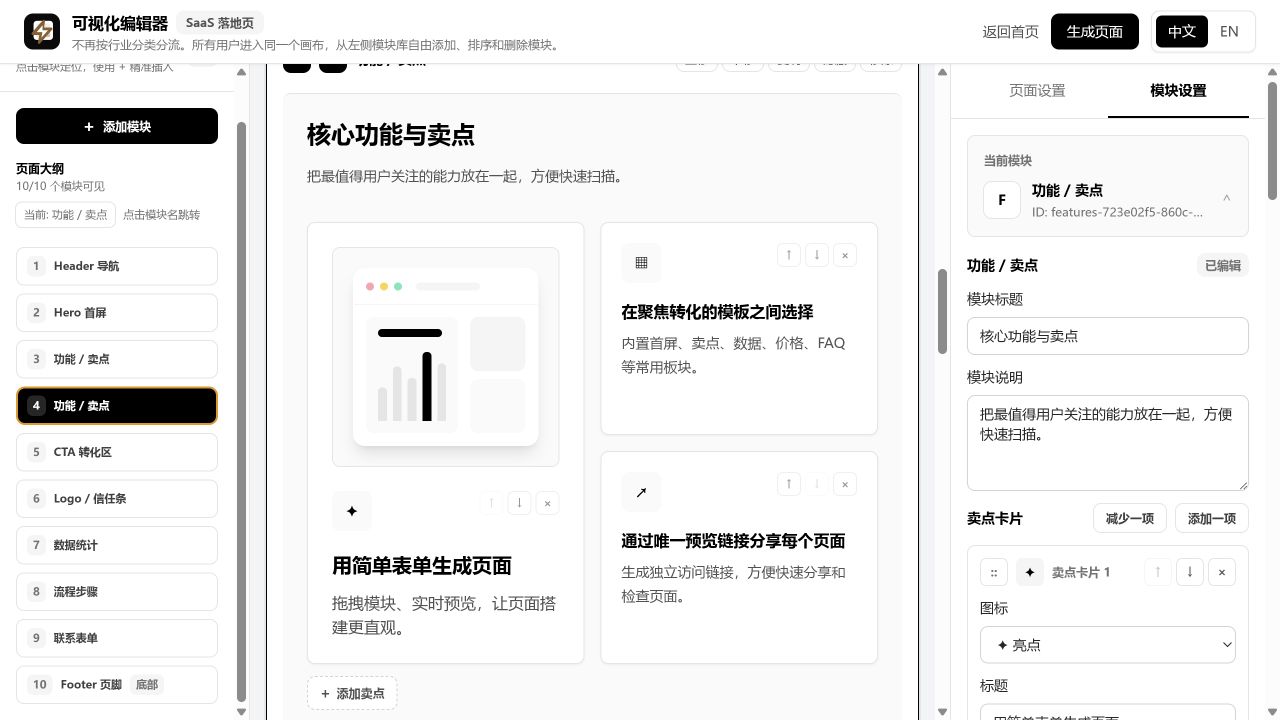Click description 内置首屏、卖点、数据、价格、FAQ
This screenshot has width=1280, height=720.
733,355
